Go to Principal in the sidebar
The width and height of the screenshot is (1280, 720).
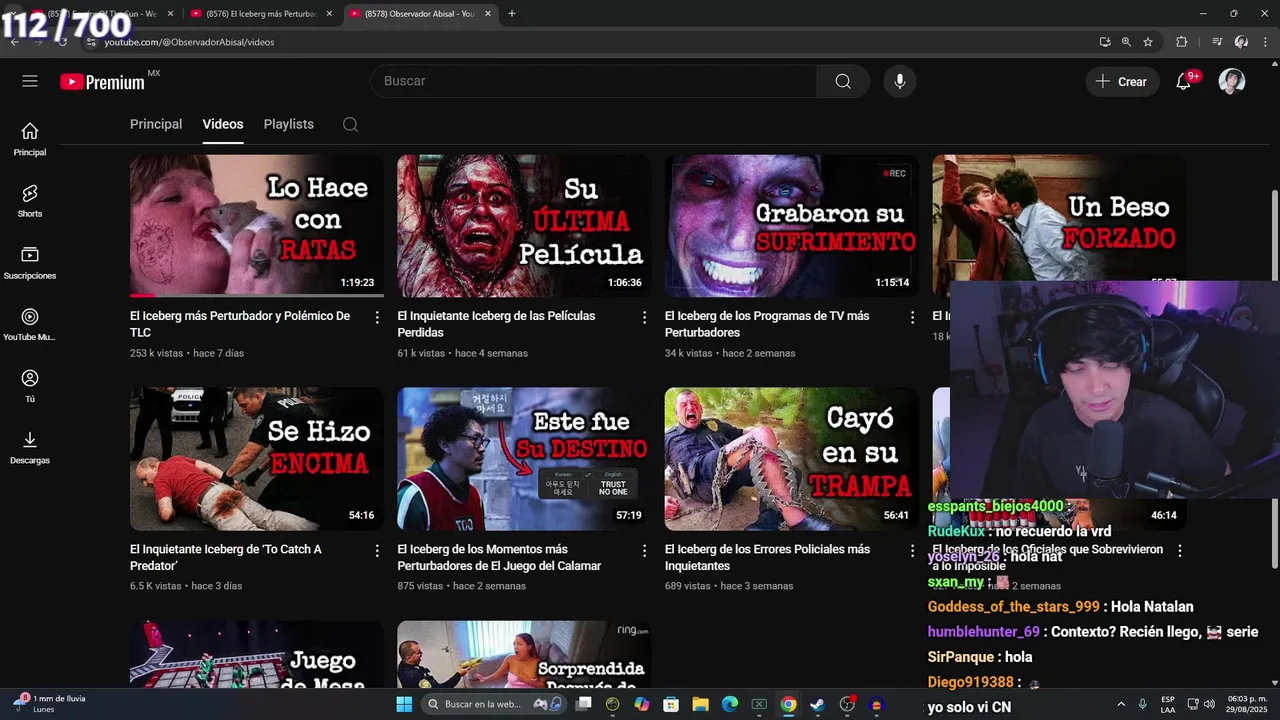point(30,140)
